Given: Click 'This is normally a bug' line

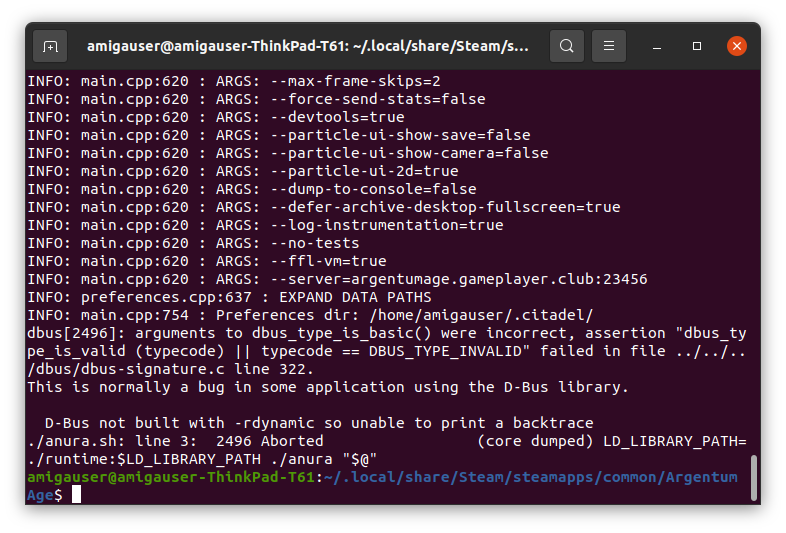Looking at the screenshot, I should point(328,388).
